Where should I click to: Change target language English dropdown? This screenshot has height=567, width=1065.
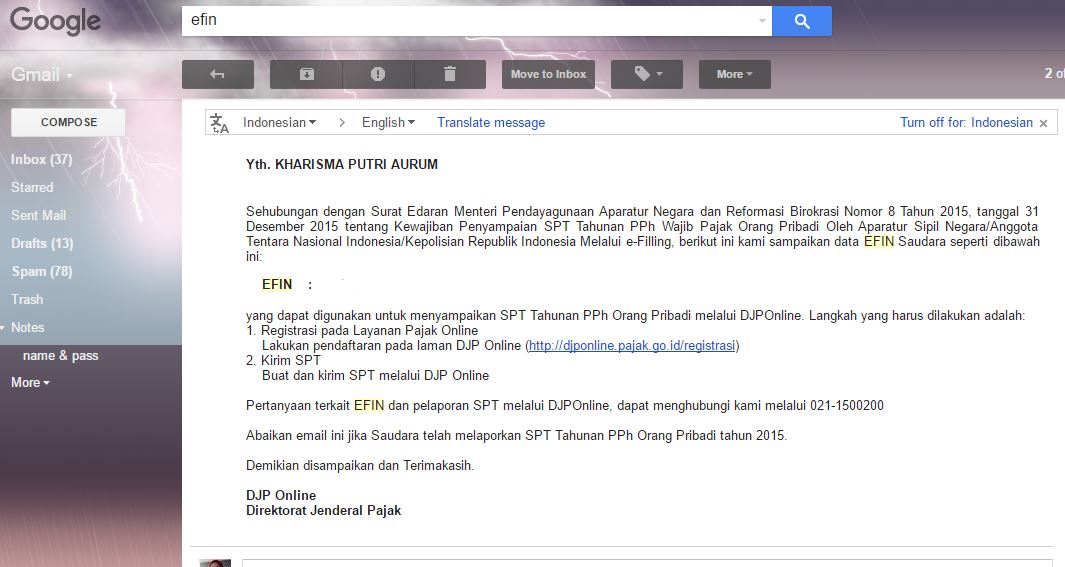point(388,122)
